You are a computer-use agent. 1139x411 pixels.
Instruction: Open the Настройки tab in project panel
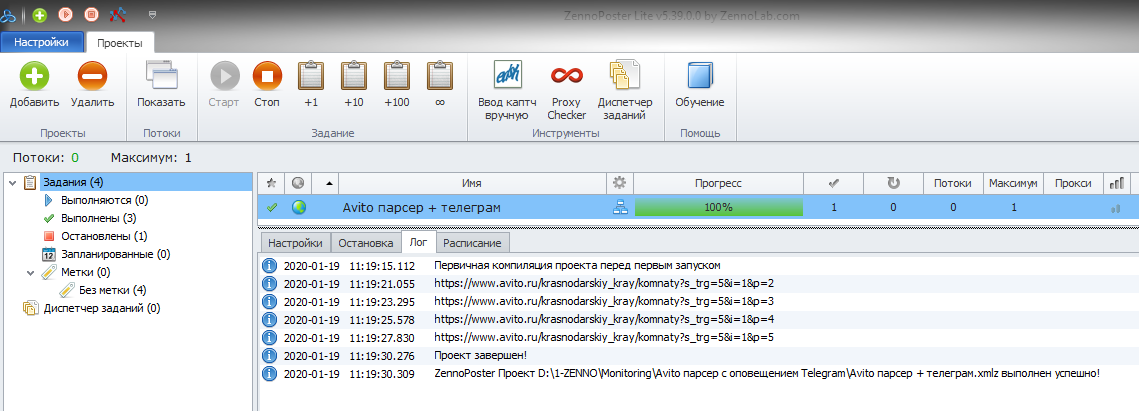296,243
